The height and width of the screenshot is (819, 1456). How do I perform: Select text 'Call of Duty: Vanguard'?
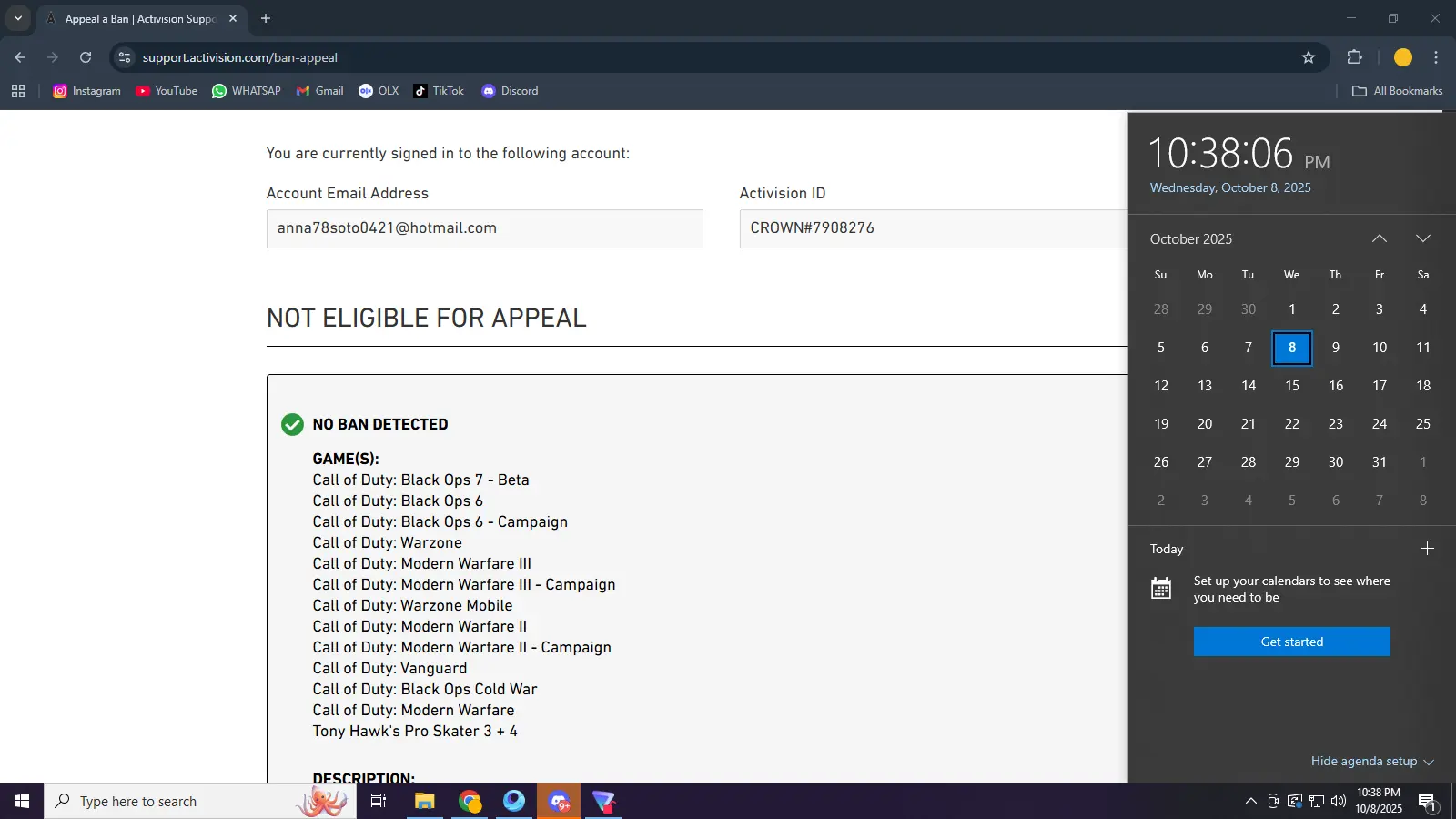pos(389,669)
